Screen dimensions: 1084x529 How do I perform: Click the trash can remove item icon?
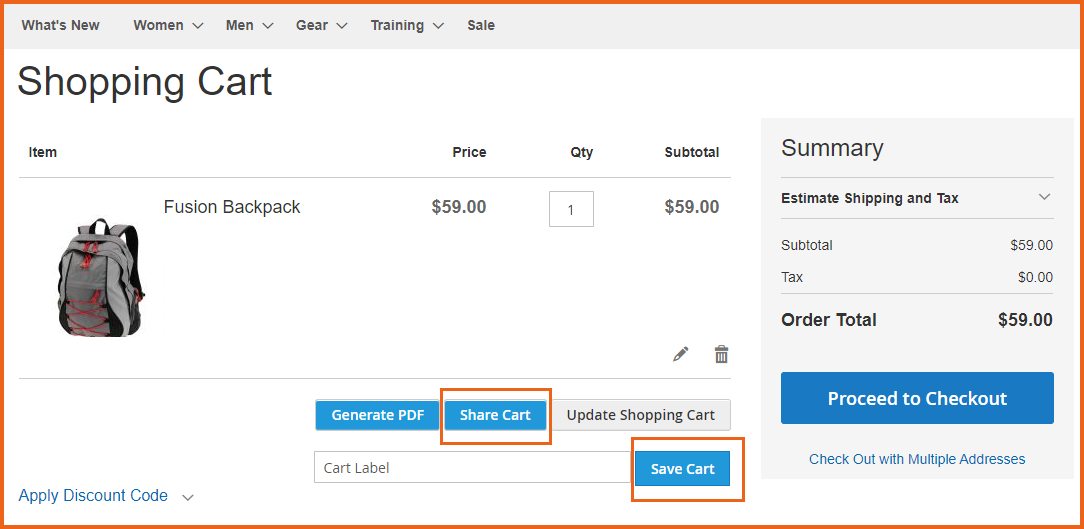point(721,354)
